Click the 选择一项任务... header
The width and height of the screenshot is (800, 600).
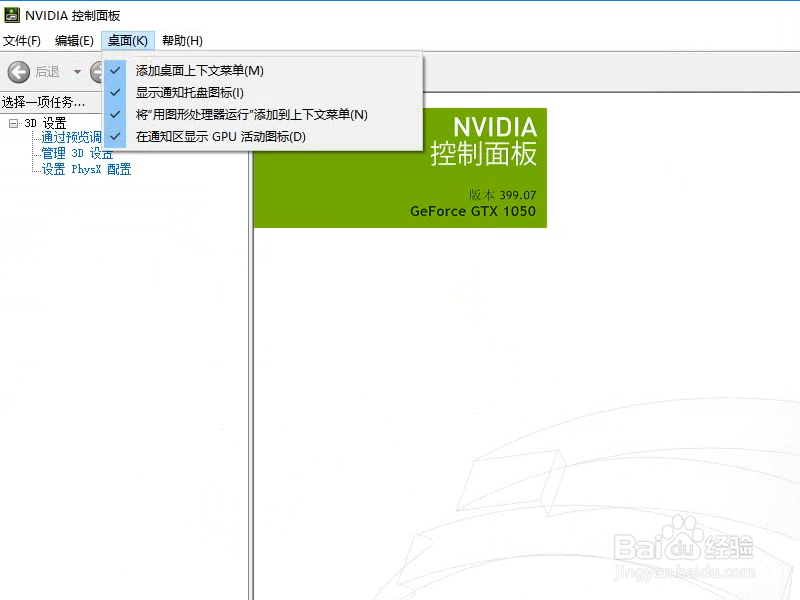pyautogui.click(x=43, y=102)
